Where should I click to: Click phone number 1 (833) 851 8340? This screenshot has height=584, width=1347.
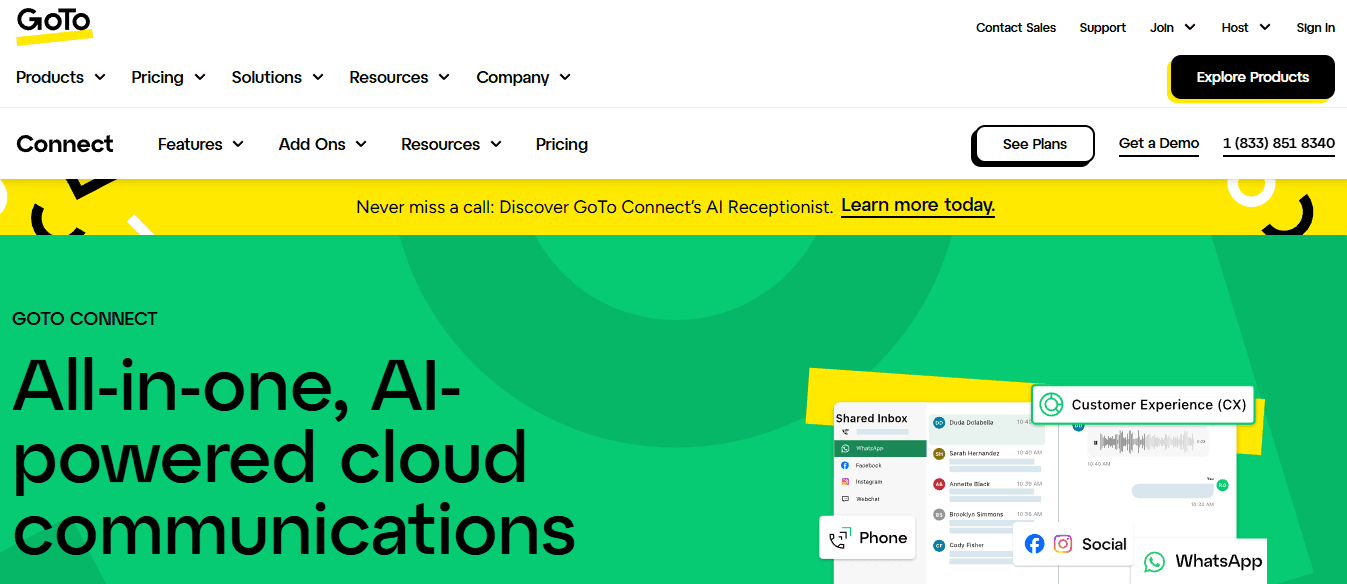tap(1279, 144)
